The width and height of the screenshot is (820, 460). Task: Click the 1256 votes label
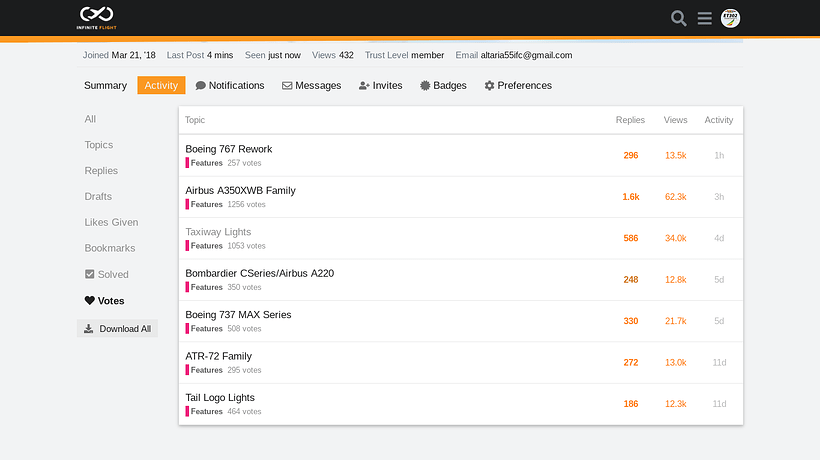pos(246,204)
